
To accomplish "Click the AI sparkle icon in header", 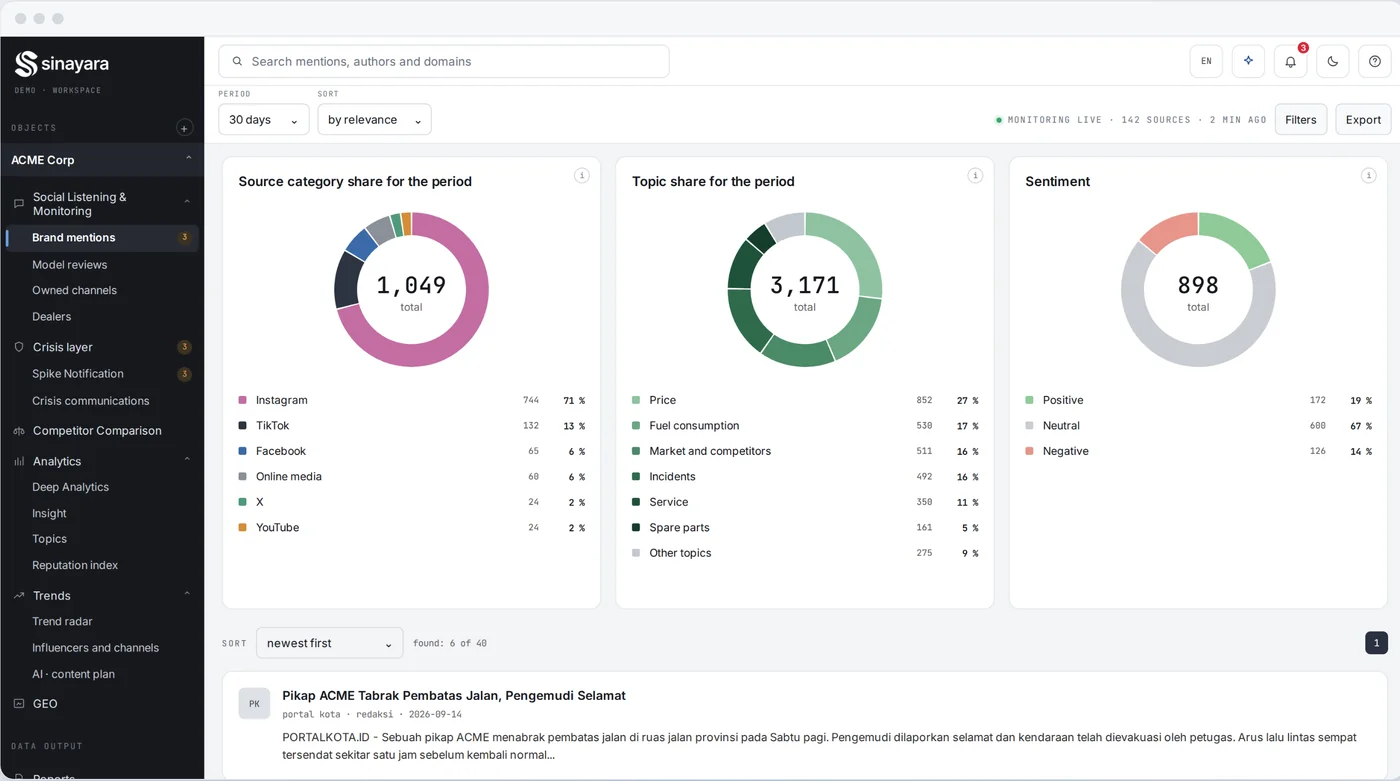I will [1248, 61].
